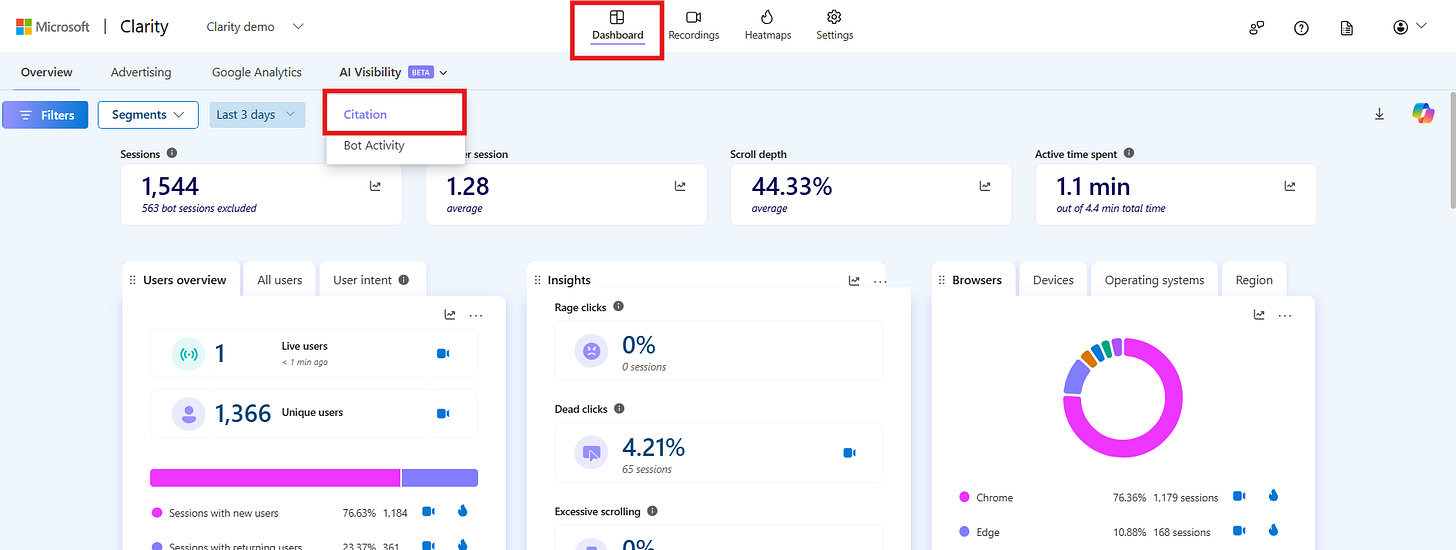Show chart in the Browsers card

(1259, 315)
